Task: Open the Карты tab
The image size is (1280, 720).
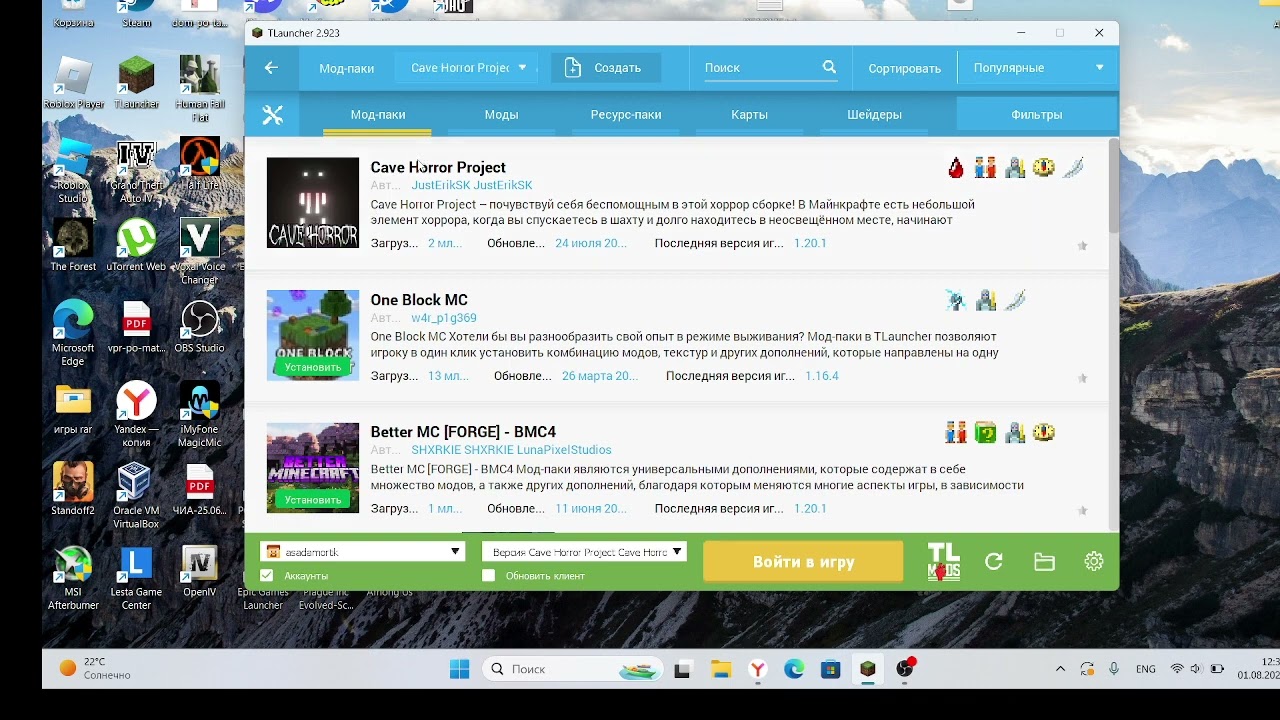Action: click(x=749, y=115)
